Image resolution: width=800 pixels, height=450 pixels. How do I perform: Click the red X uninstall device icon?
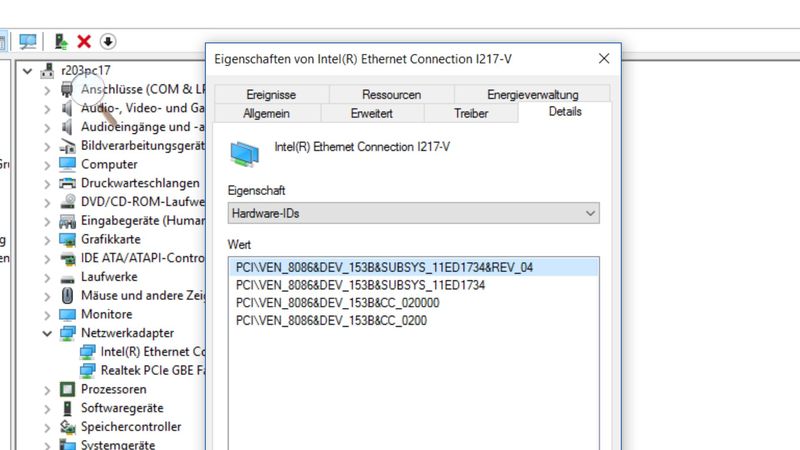[84, 41]
